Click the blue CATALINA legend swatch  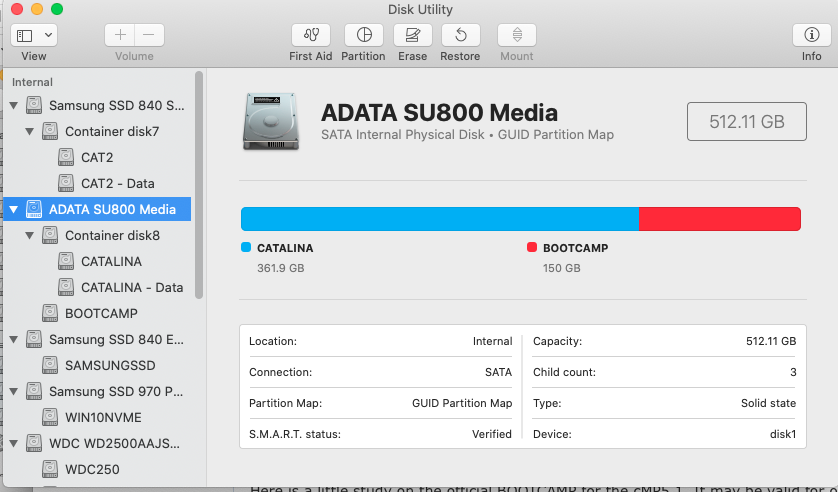(246, 247)
